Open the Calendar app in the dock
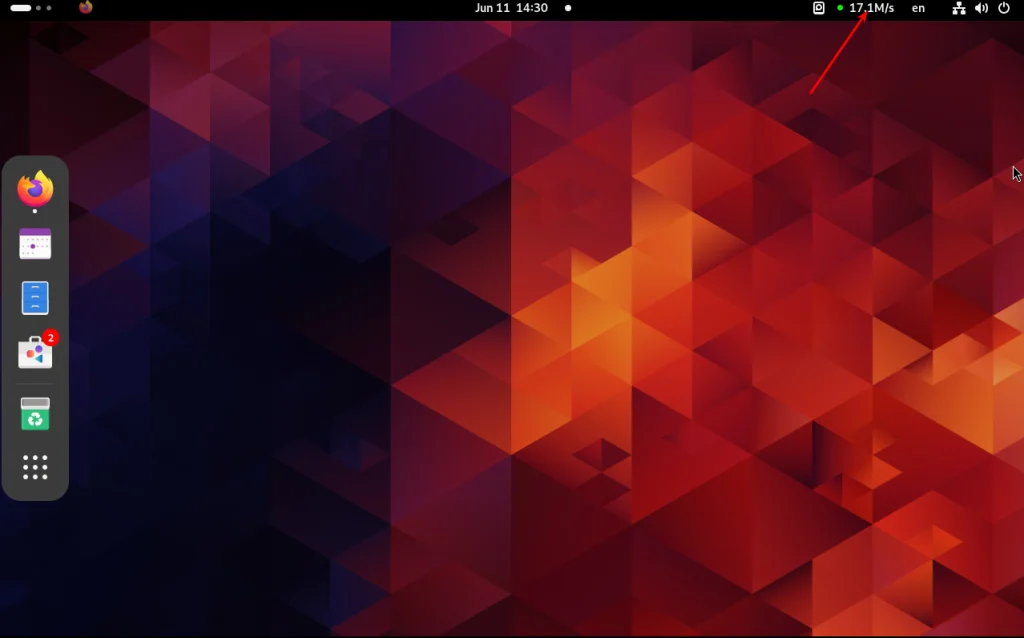The width and height of the screenshot is (1024, 638). (x=35, y=244)
